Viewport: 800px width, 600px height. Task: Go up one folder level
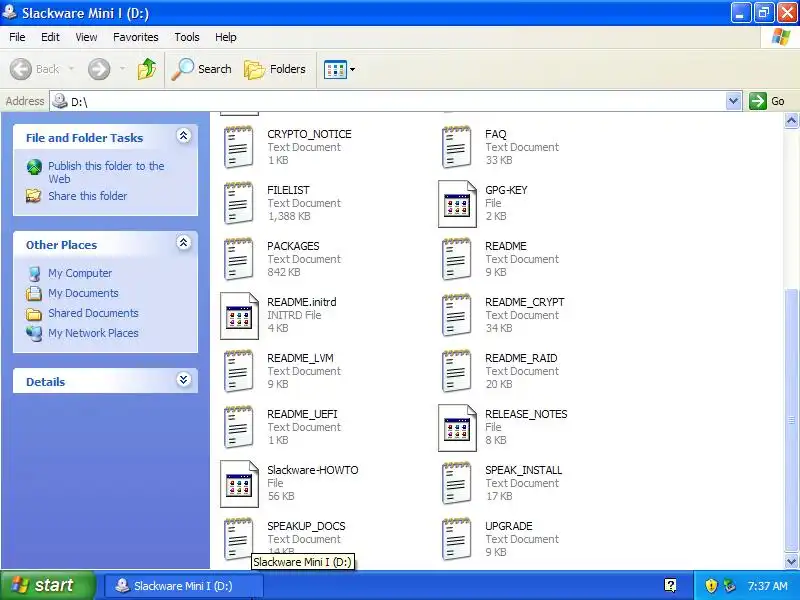(147, 69)
